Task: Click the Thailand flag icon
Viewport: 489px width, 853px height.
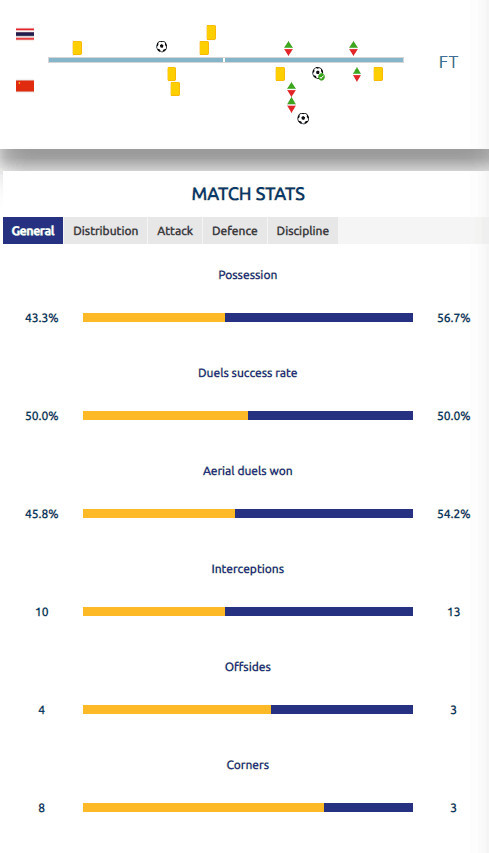Action: pos(25,34)
